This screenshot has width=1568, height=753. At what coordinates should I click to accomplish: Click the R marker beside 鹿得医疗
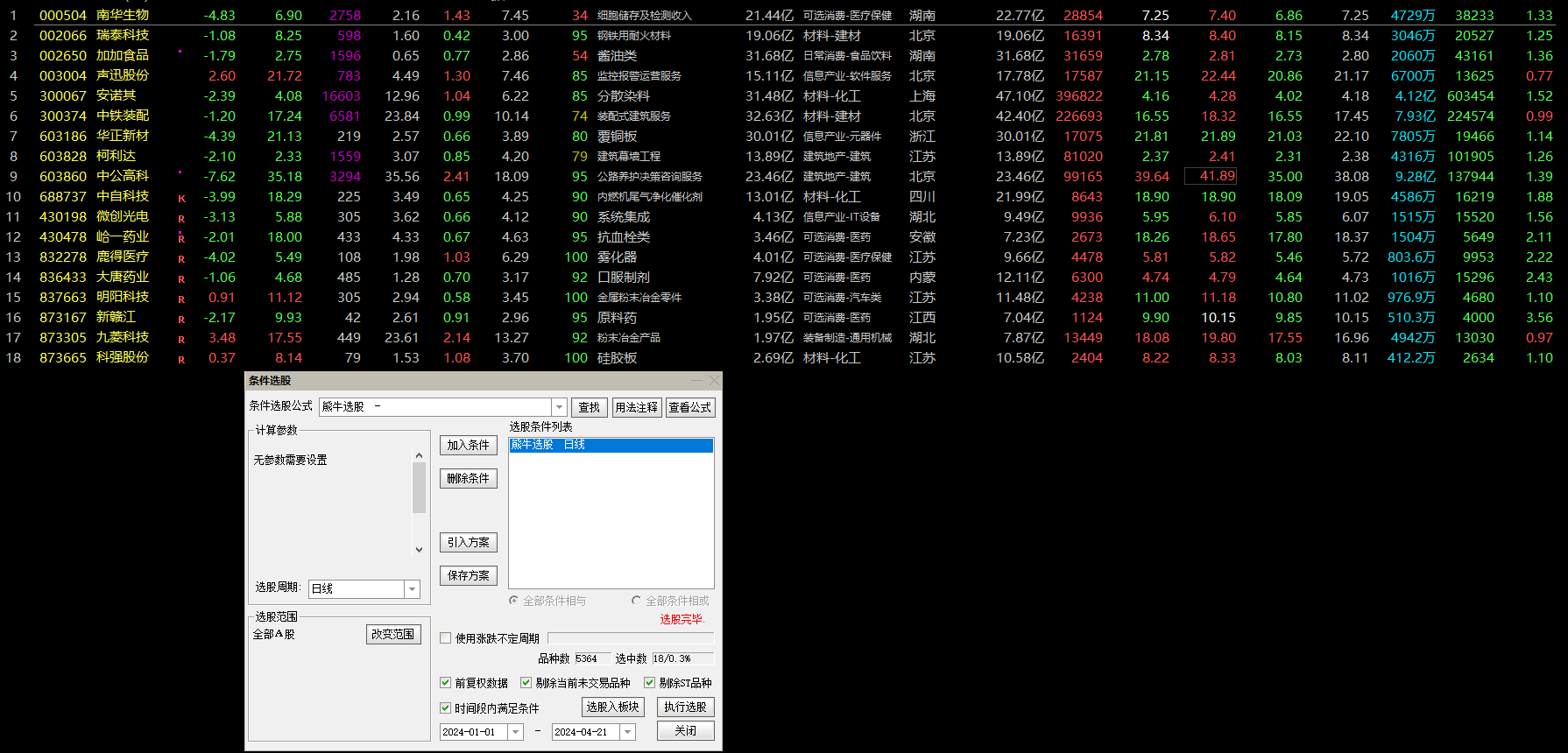[181, 259]
